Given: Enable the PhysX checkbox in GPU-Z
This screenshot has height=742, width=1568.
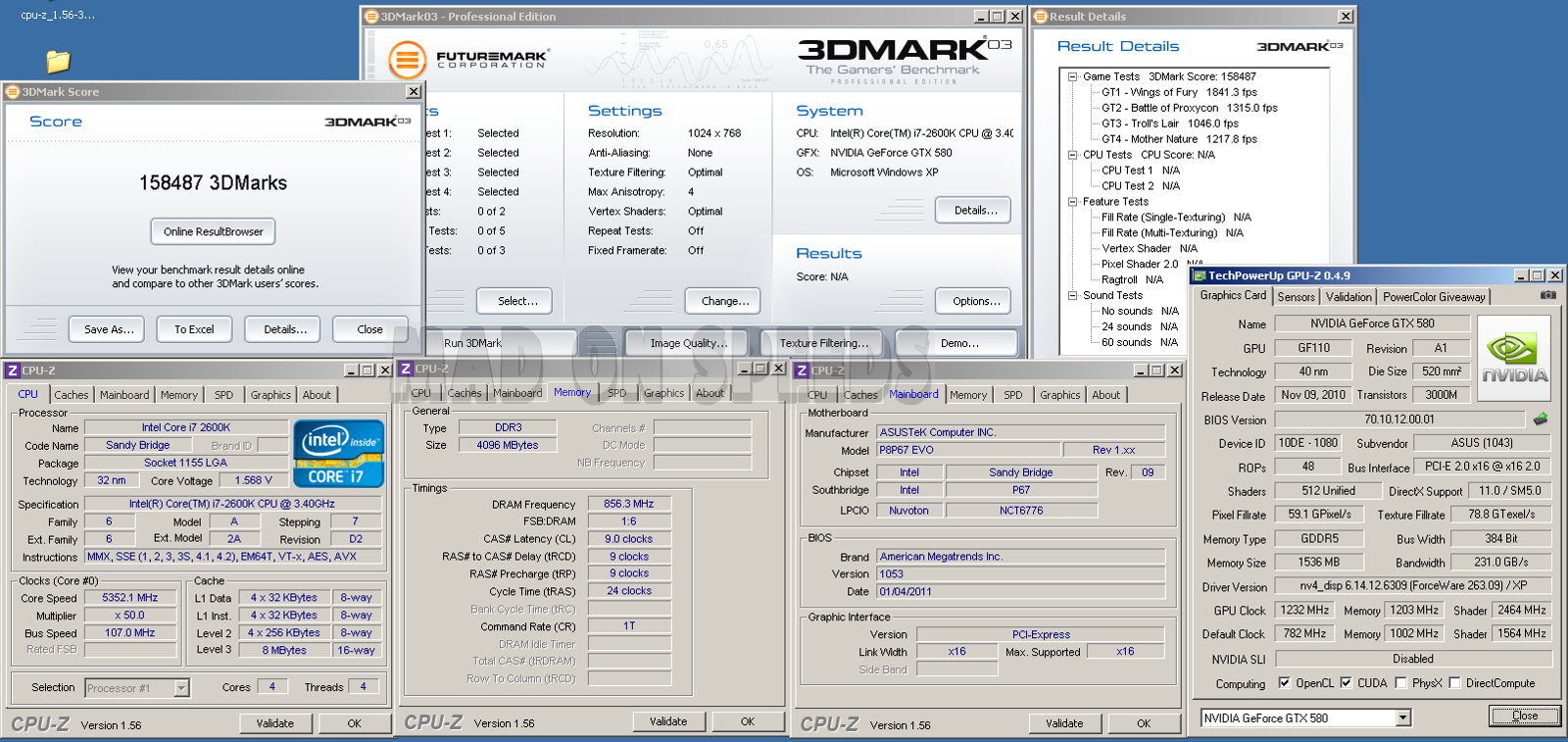Looking at the screenshot, I should tap(1400, 683).
